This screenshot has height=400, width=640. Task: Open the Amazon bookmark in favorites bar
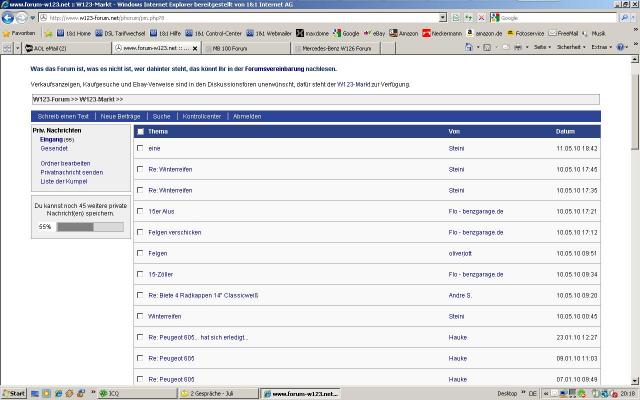pyautogui.click(x=404, y=32)
